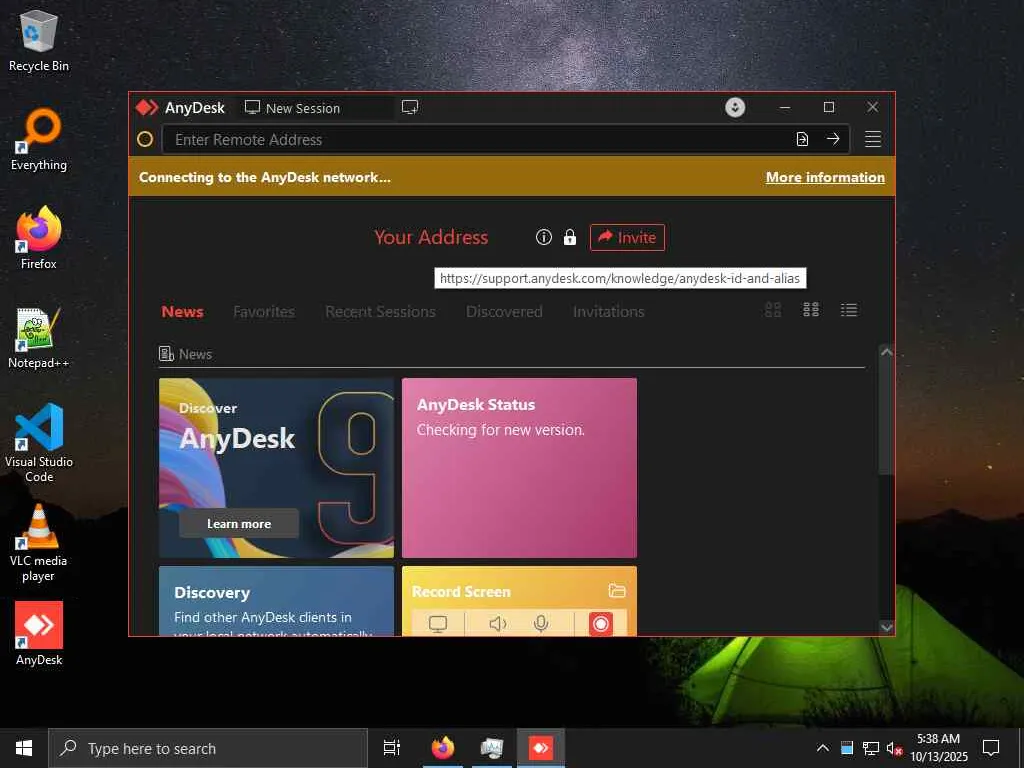Click Learn more on Discover AnyDesk
Screen dimensions: 1024x768
point(239,524)
